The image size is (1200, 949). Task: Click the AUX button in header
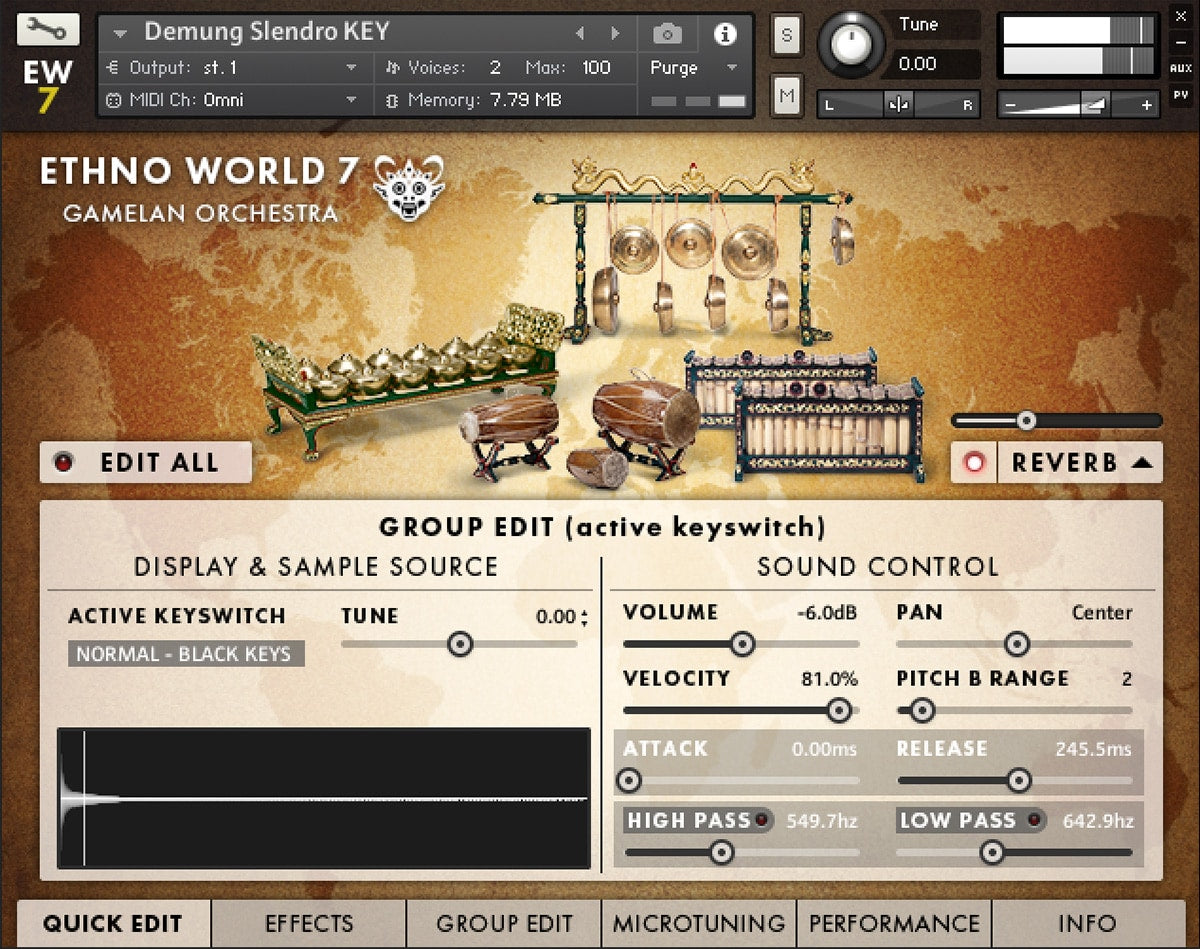coord(1180,69)
